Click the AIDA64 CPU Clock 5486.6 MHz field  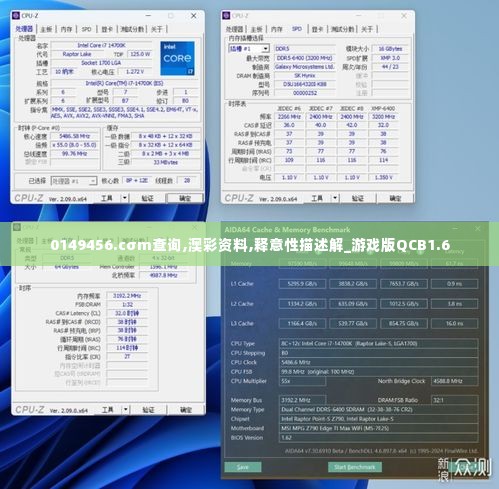379,362
